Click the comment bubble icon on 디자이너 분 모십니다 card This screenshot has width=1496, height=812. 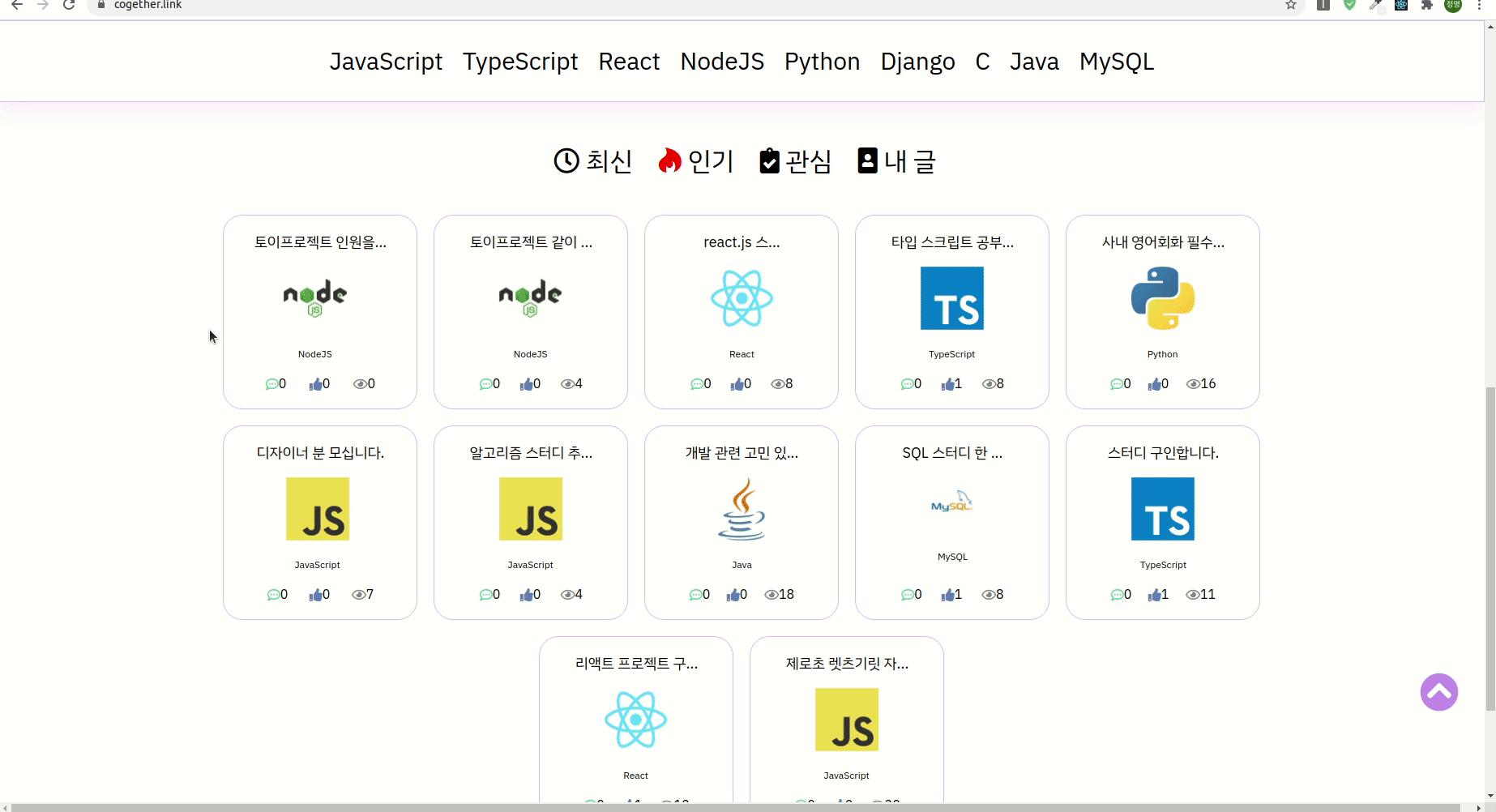tap(273, 595)
